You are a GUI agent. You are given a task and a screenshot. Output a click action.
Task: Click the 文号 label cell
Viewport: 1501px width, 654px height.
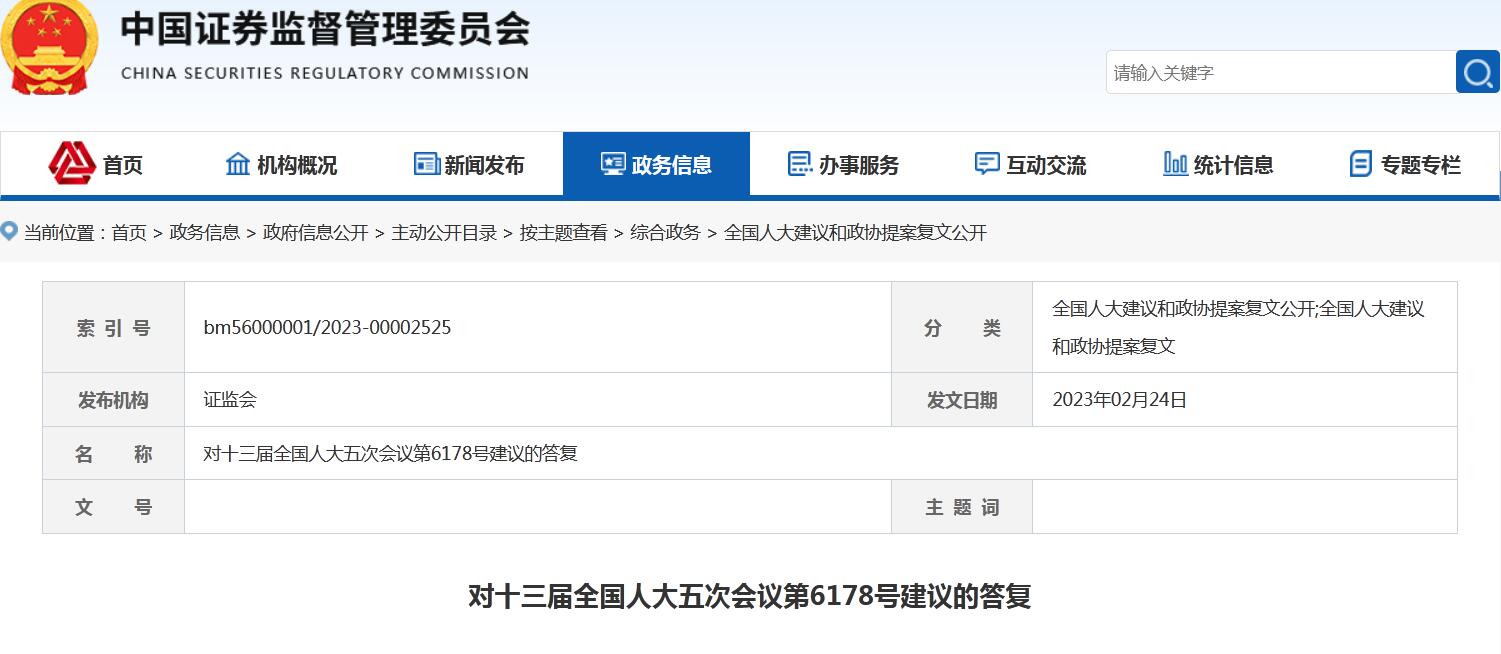tap(114, 507)
